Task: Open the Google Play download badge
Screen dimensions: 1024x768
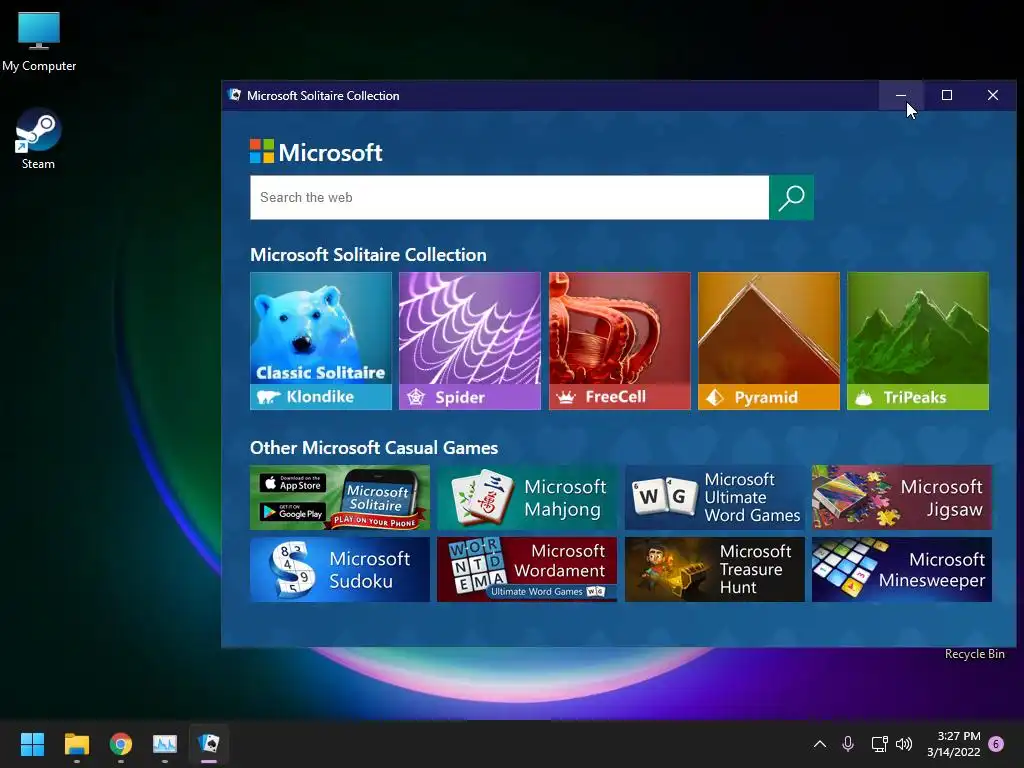Action: 293,512
